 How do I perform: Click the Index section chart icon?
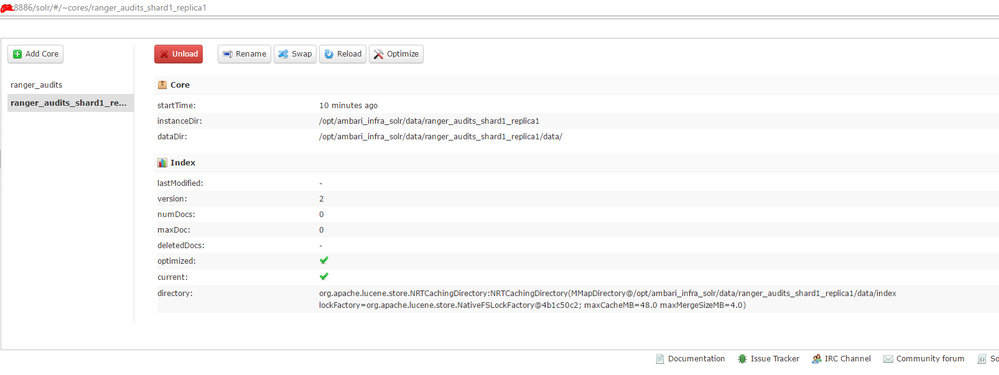point(162,162)
